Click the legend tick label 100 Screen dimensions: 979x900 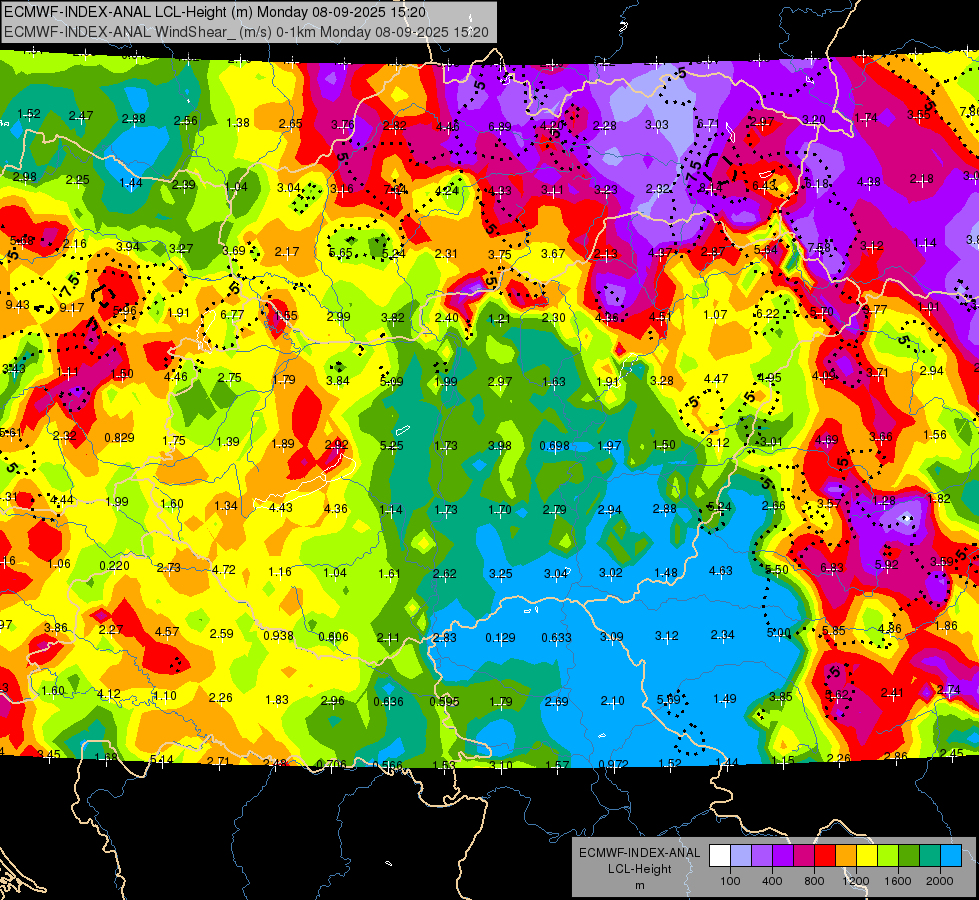coord(731,881)
